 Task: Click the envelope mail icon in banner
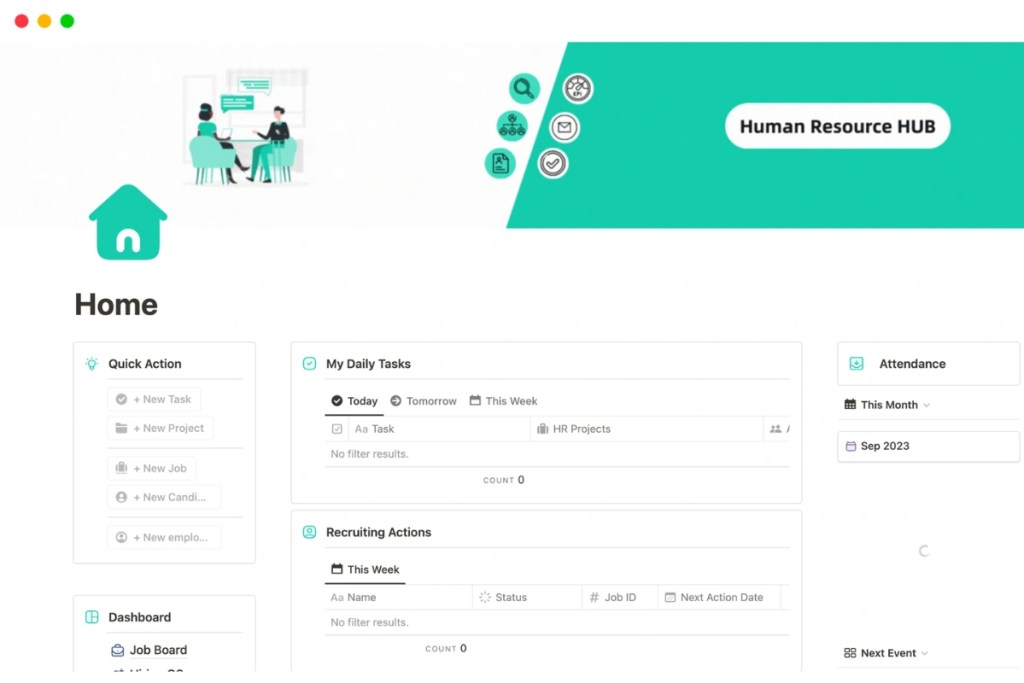click(x=564, y=127)
